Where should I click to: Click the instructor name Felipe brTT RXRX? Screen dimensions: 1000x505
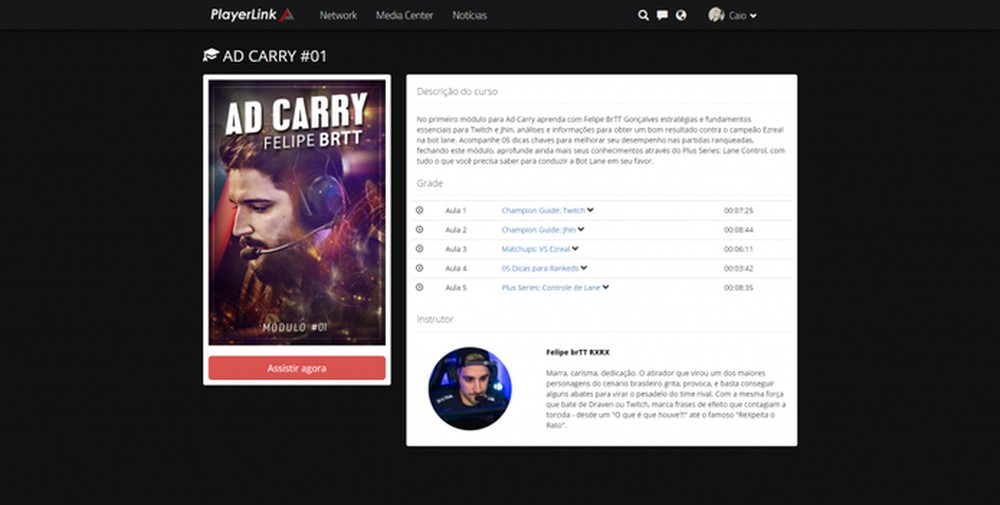point(578,352)
